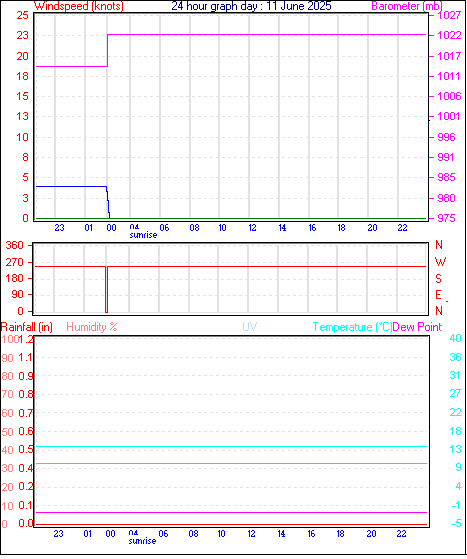Select the 36 temperature scale value
Viewport: 467px width, 559px height.
point(455,357)
